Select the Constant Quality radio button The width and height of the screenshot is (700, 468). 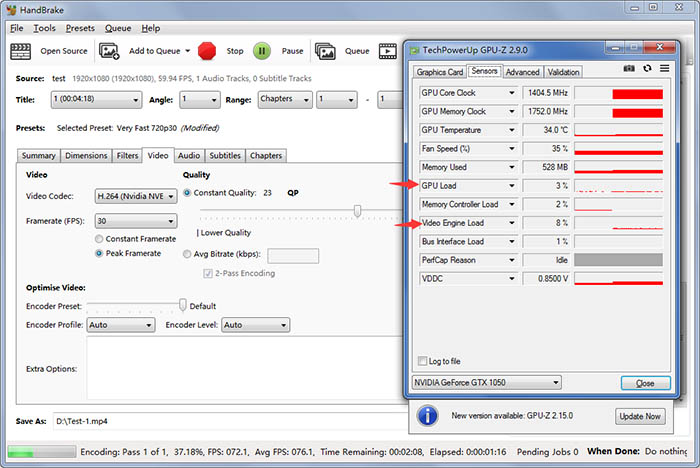[187, 193]
